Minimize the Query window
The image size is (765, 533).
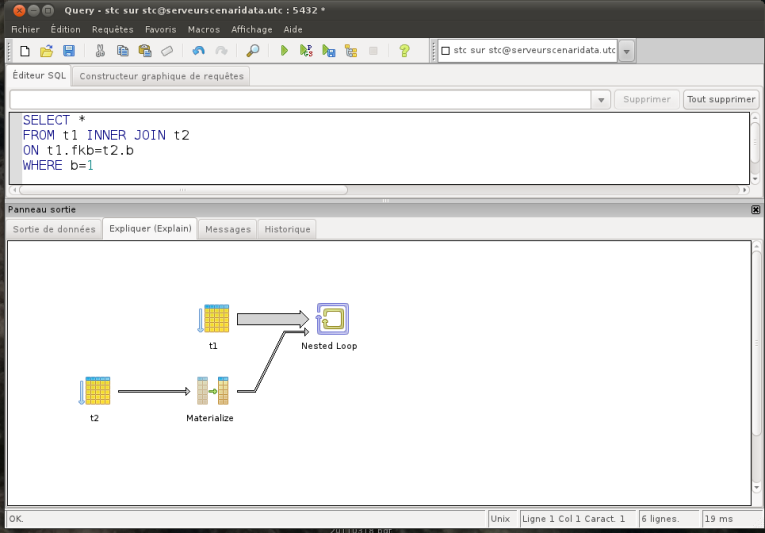click(x=34, y=10)
